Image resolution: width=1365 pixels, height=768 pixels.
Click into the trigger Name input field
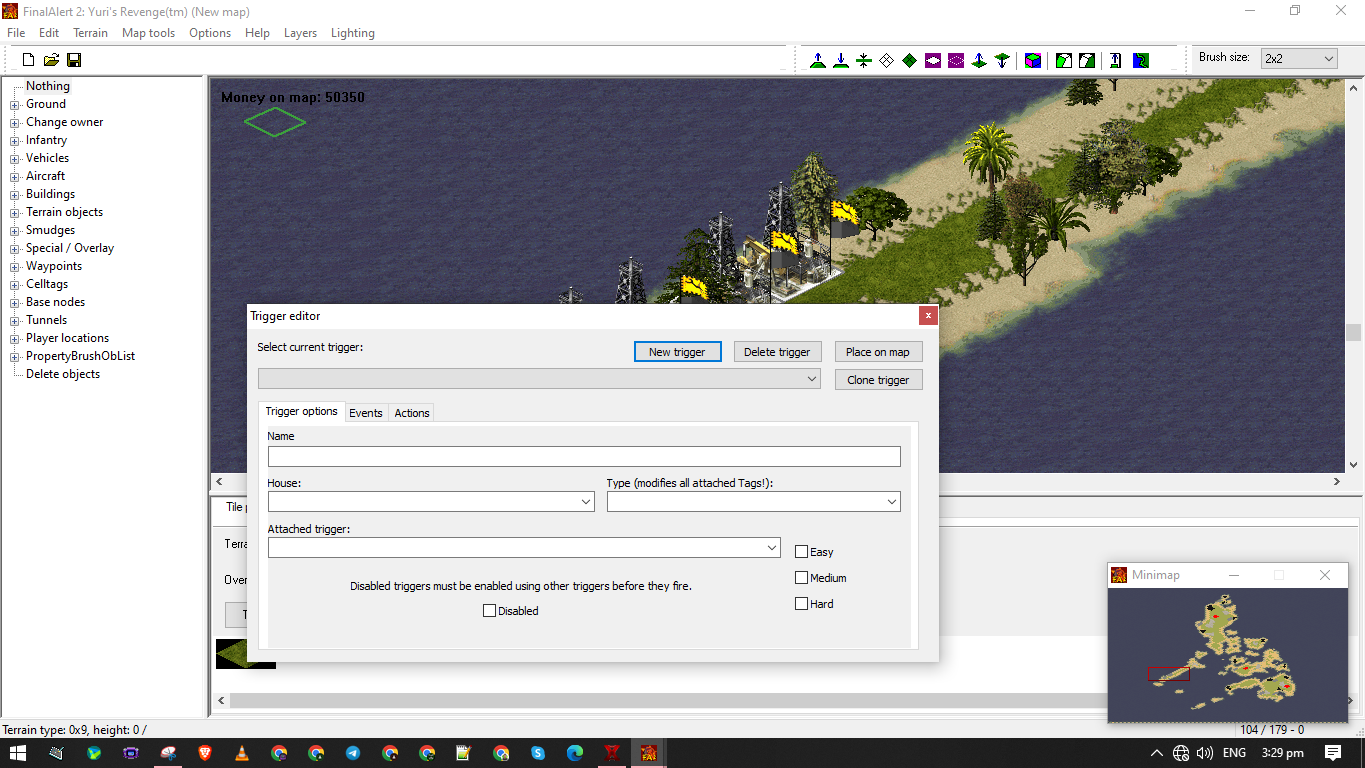click(584, 456)
